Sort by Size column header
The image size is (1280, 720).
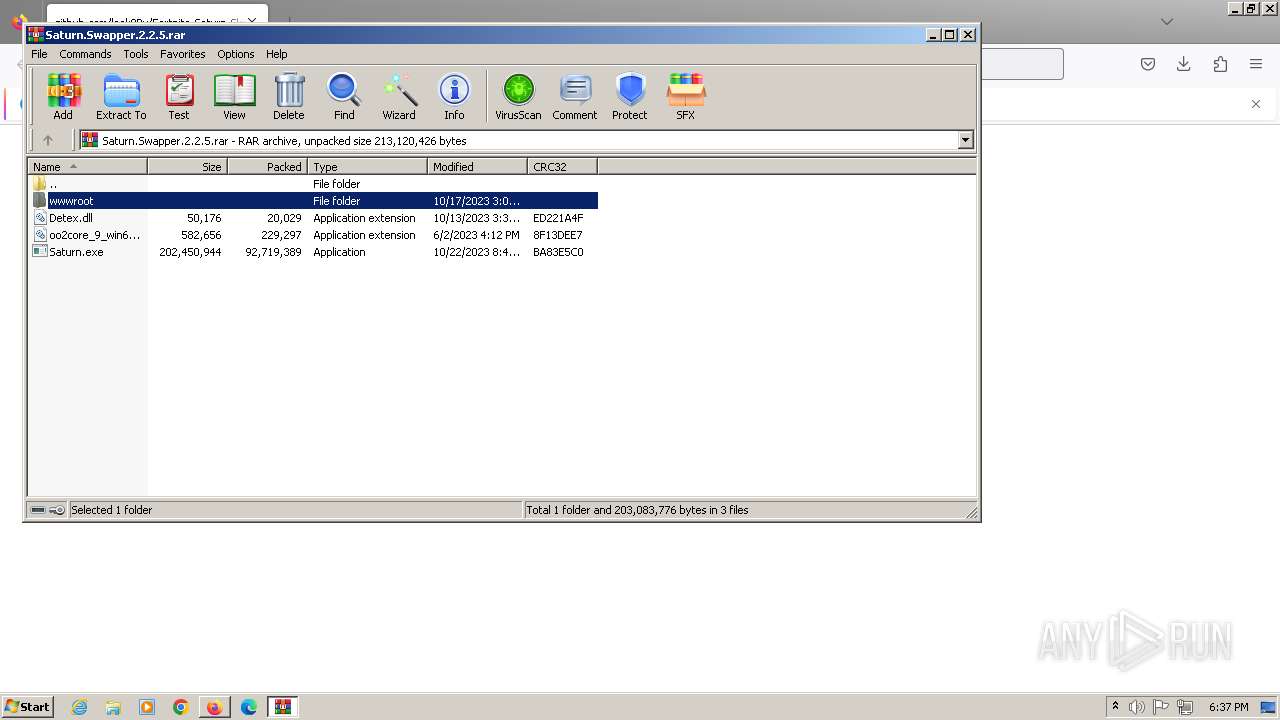coord(188,167)
